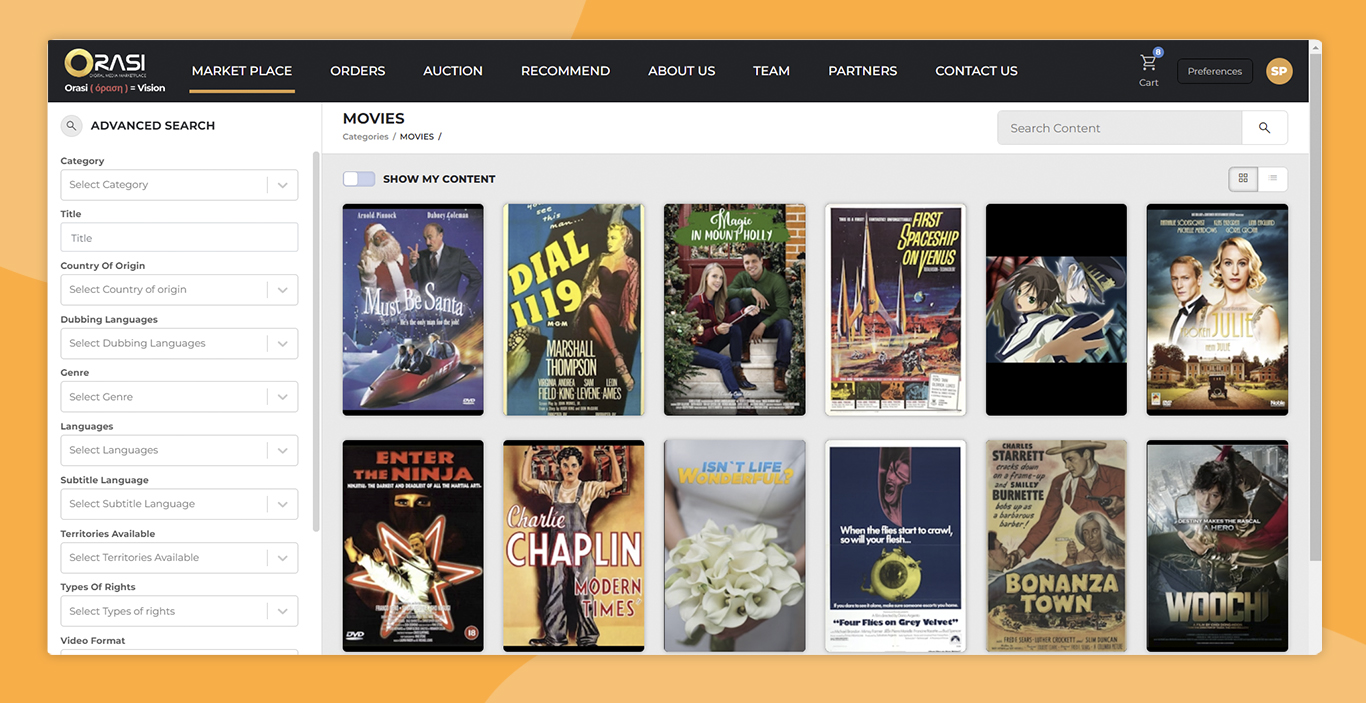Click the main page vertical scrollbar

click(1315, 306)
